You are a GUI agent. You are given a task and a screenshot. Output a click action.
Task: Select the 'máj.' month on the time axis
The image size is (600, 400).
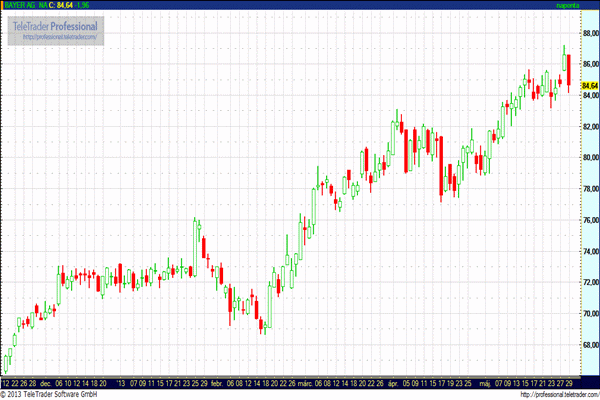[485, 382]
